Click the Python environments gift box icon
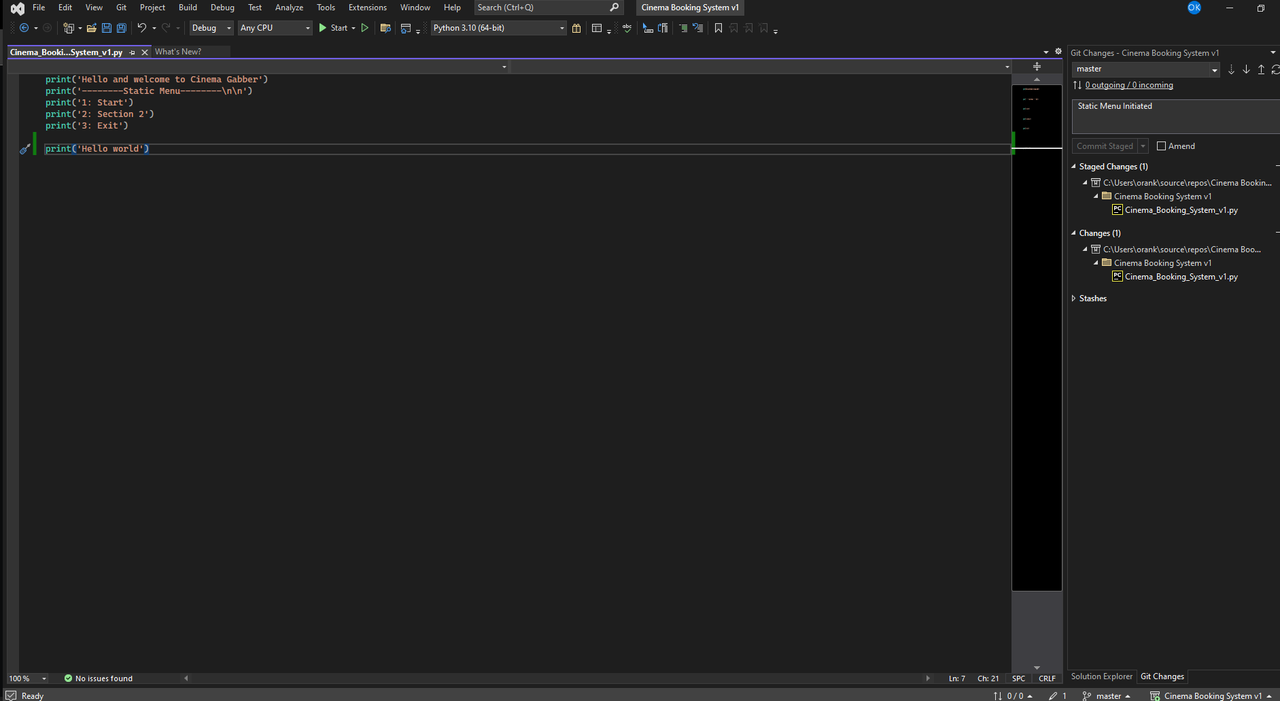 [576, 28]
